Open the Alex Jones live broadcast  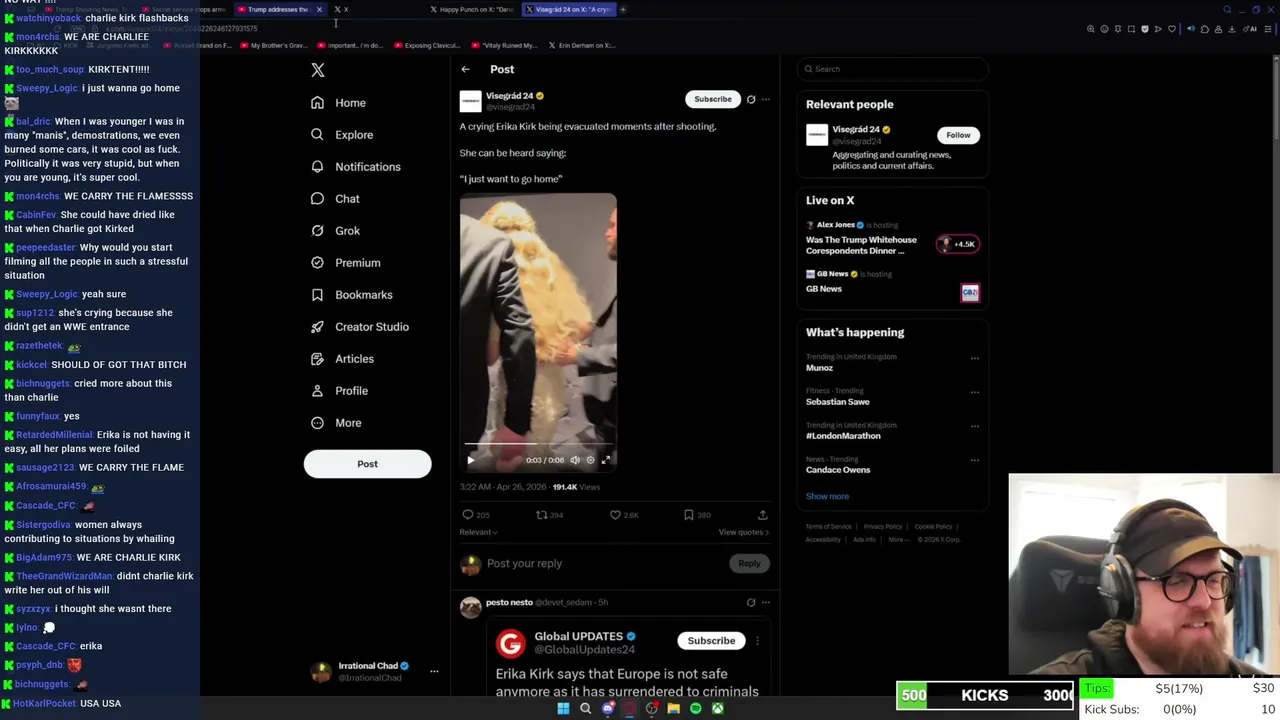(x=892, y=238)
